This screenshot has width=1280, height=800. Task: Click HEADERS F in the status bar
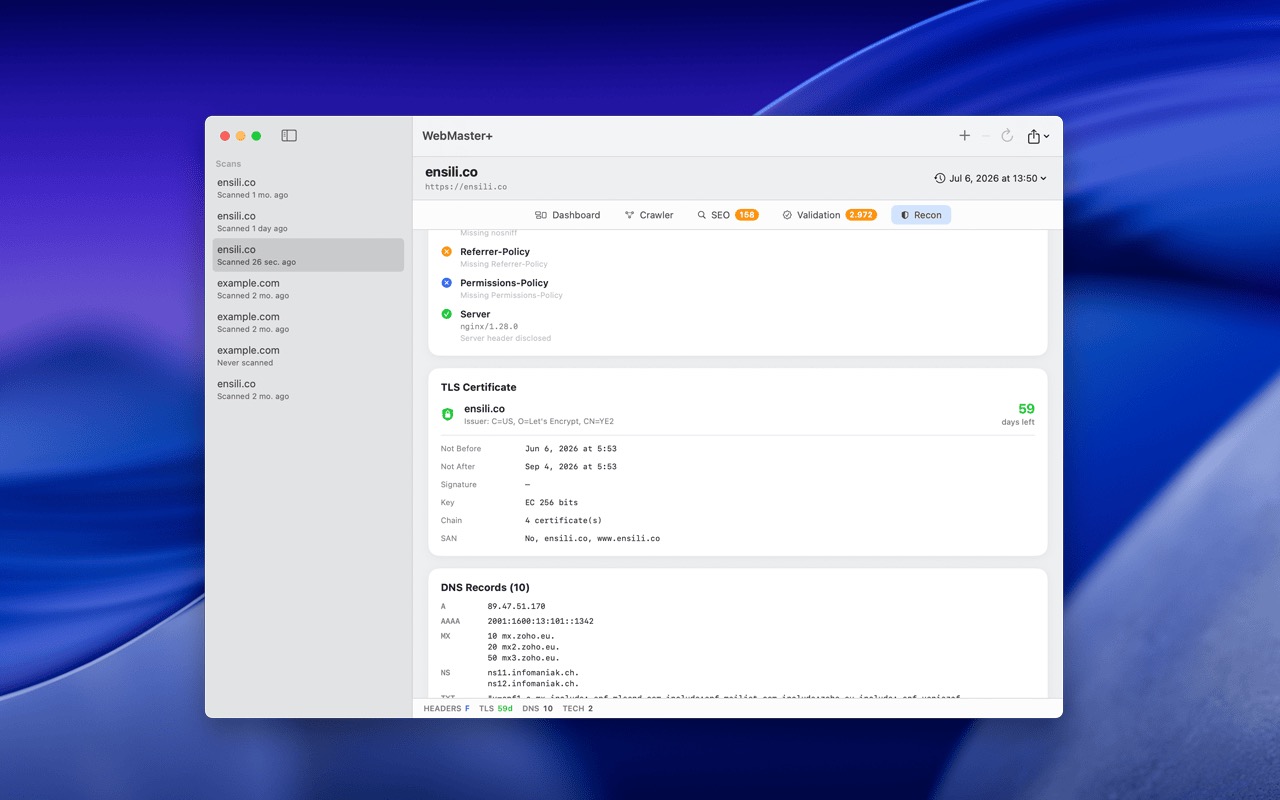(446, 708)
